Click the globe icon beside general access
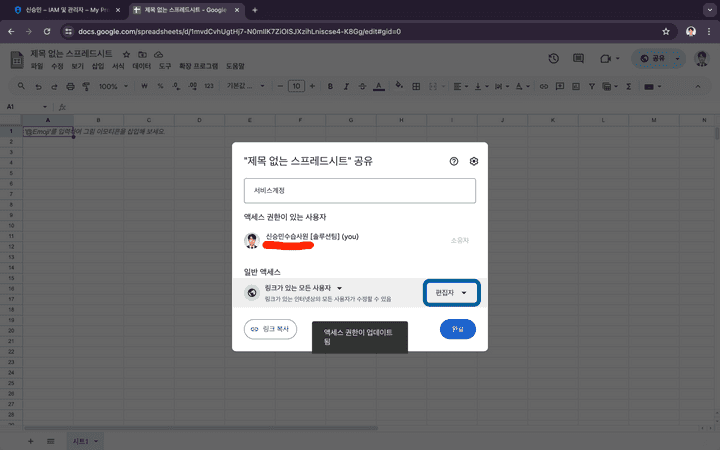Image resolution: width=720 pixels, height=450 pixels. 251,293
